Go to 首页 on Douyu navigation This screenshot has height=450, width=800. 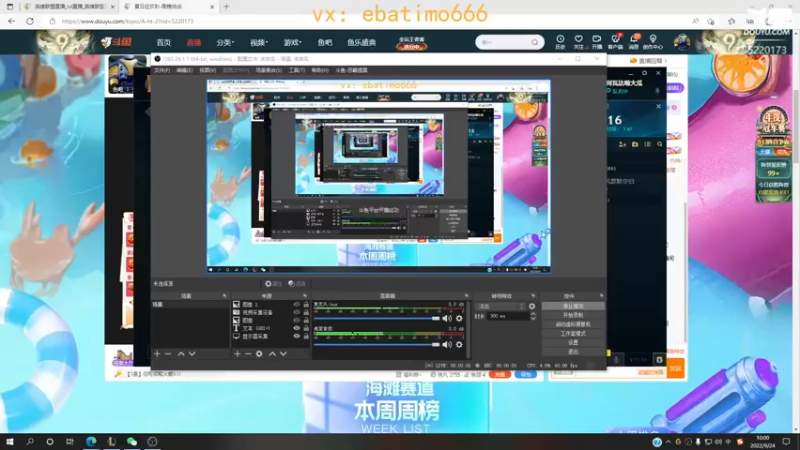coord(163,42)
